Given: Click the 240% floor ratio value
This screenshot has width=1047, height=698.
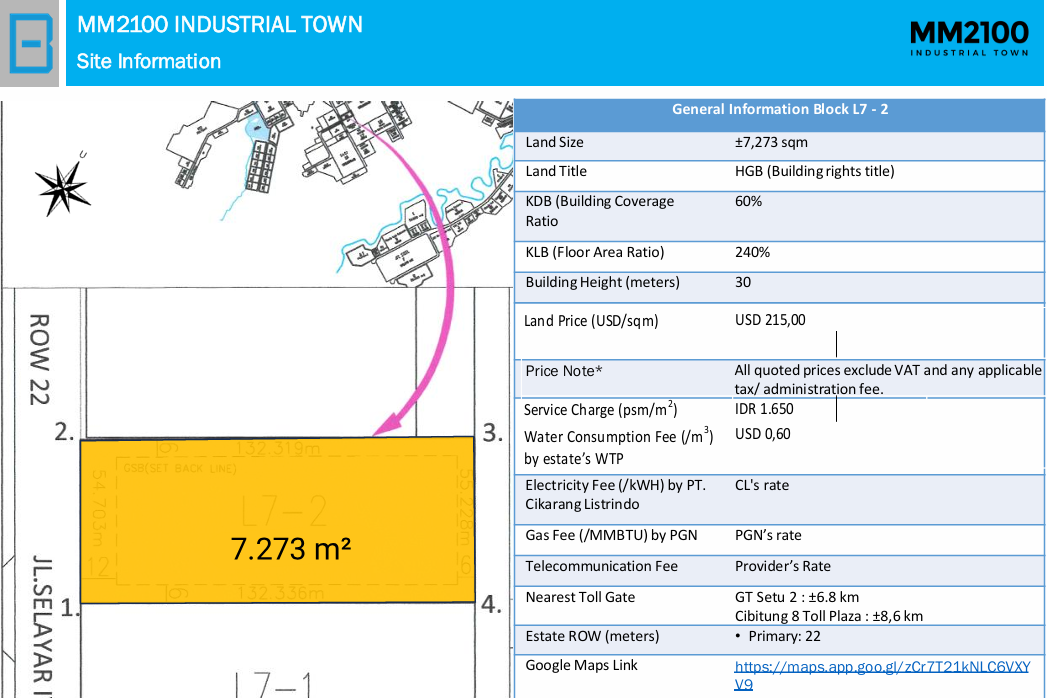Looking at the screenshot, I should point(753,252).
